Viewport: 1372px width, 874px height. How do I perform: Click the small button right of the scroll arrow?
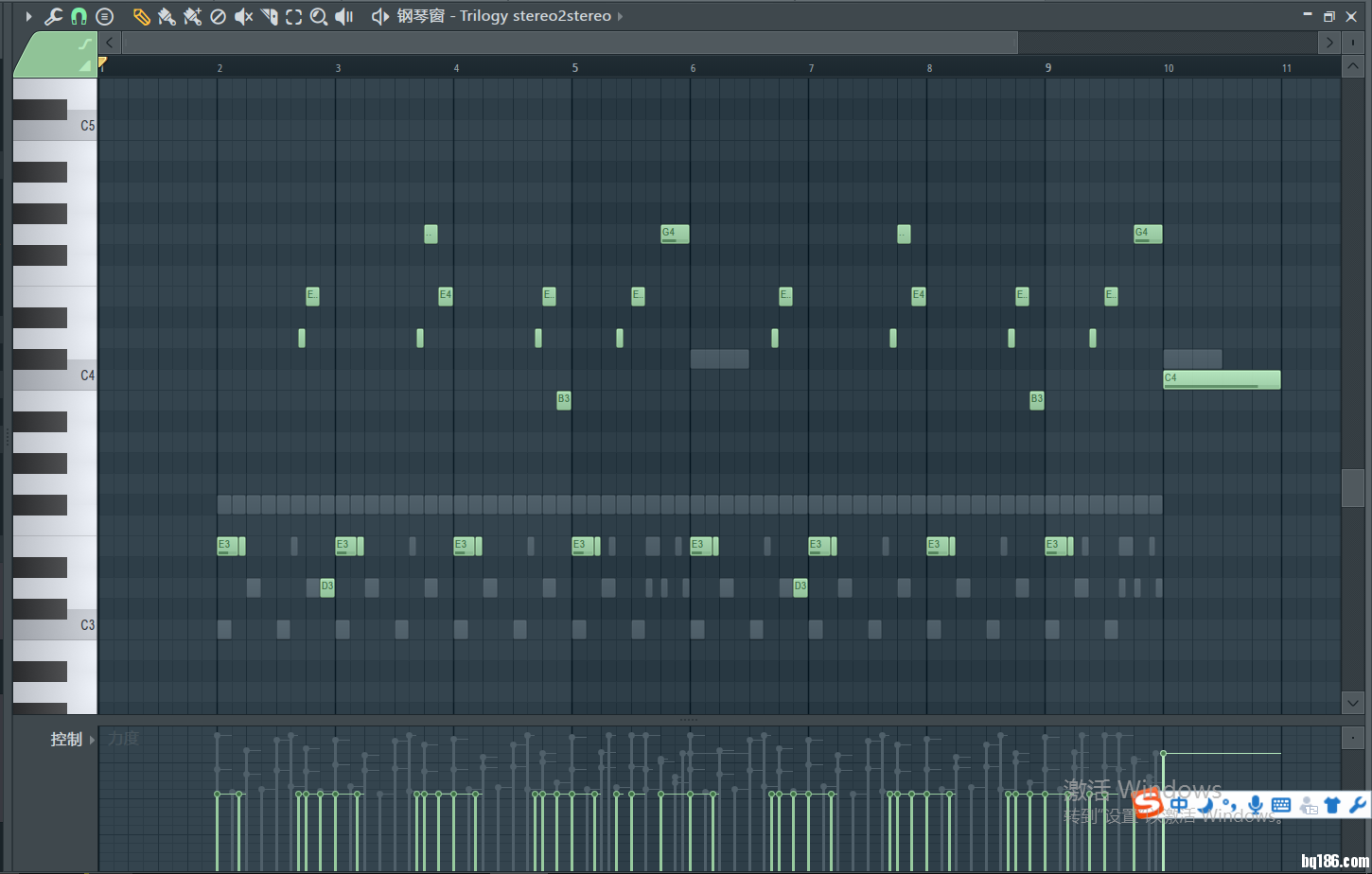(1354, 43)
